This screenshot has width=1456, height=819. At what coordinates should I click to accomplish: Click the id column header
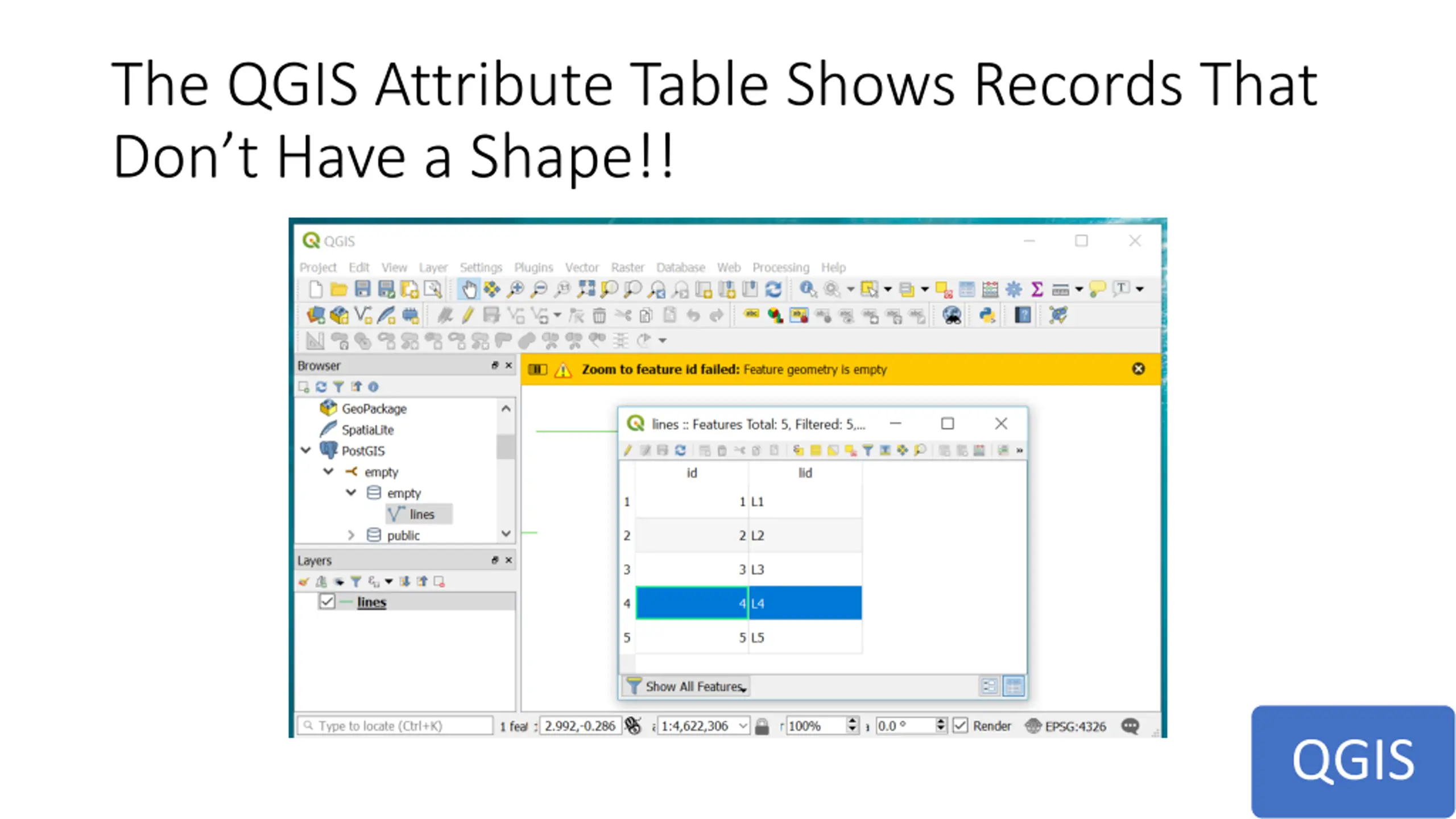click(692, 473)
